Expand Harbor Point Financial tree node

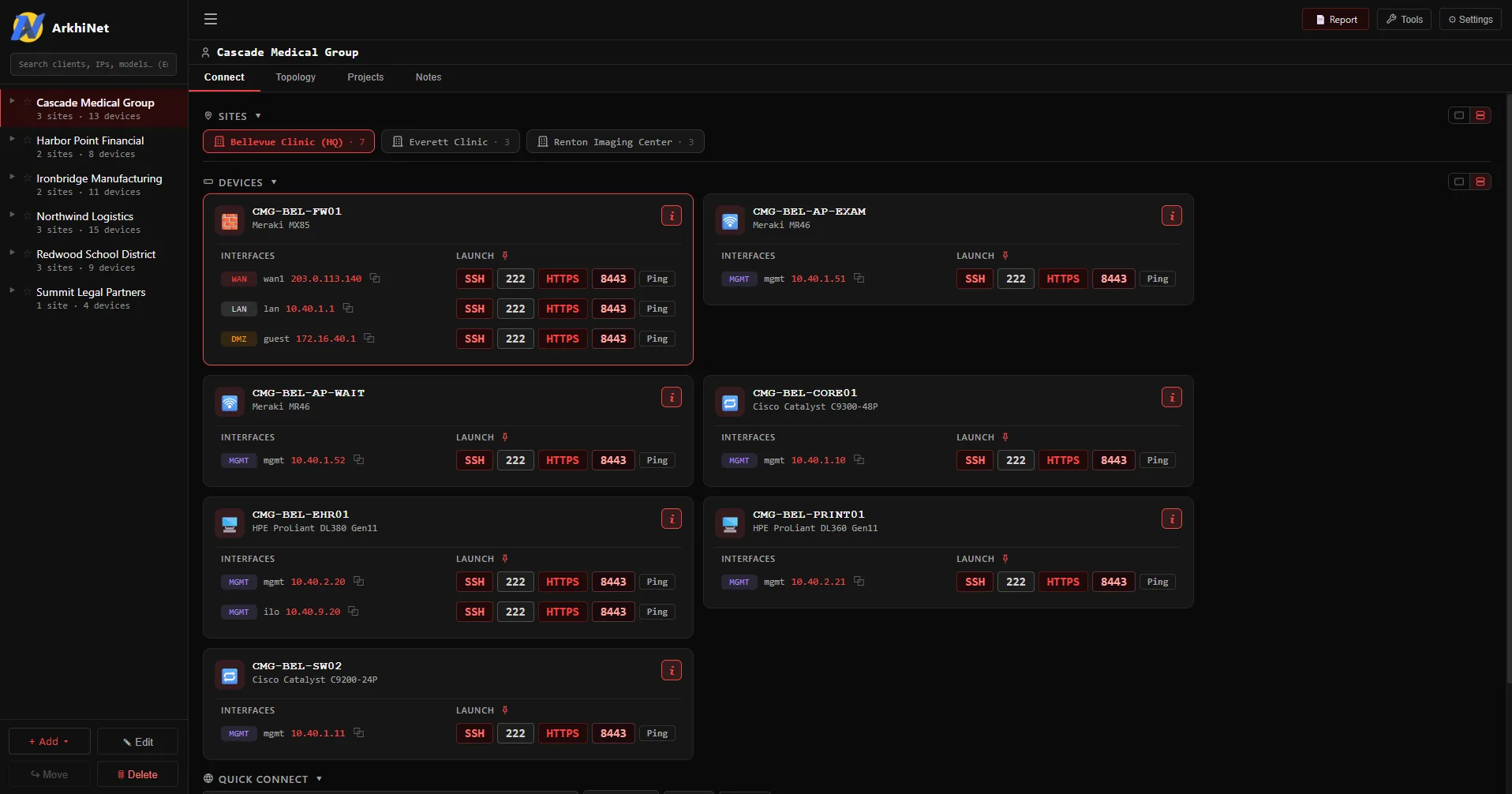12,139
